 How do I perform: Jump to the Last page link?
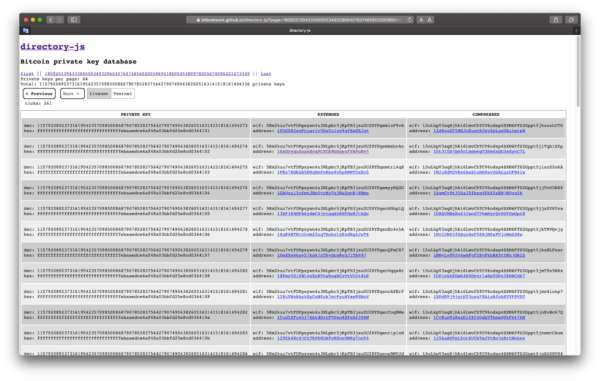tap(266, 74)
